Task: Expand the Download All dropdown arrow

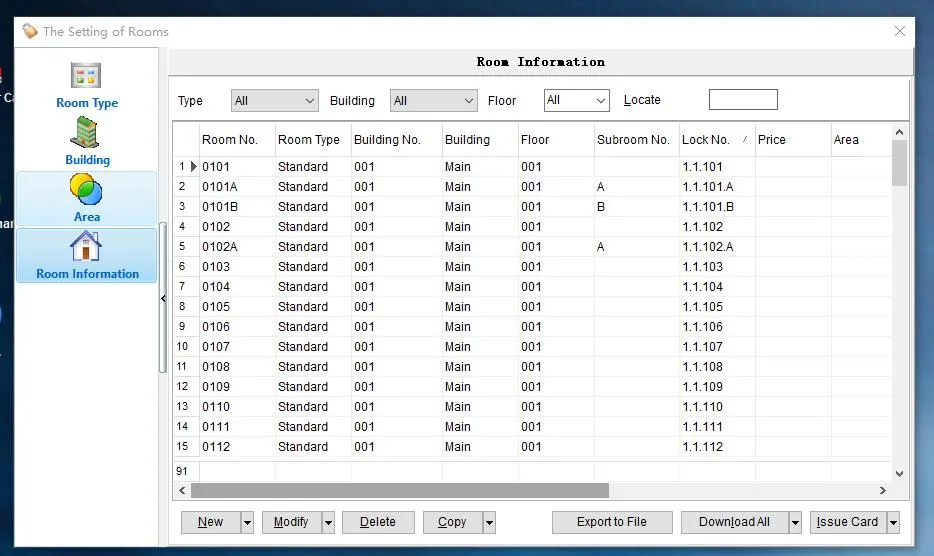Action: pos(795,522)
